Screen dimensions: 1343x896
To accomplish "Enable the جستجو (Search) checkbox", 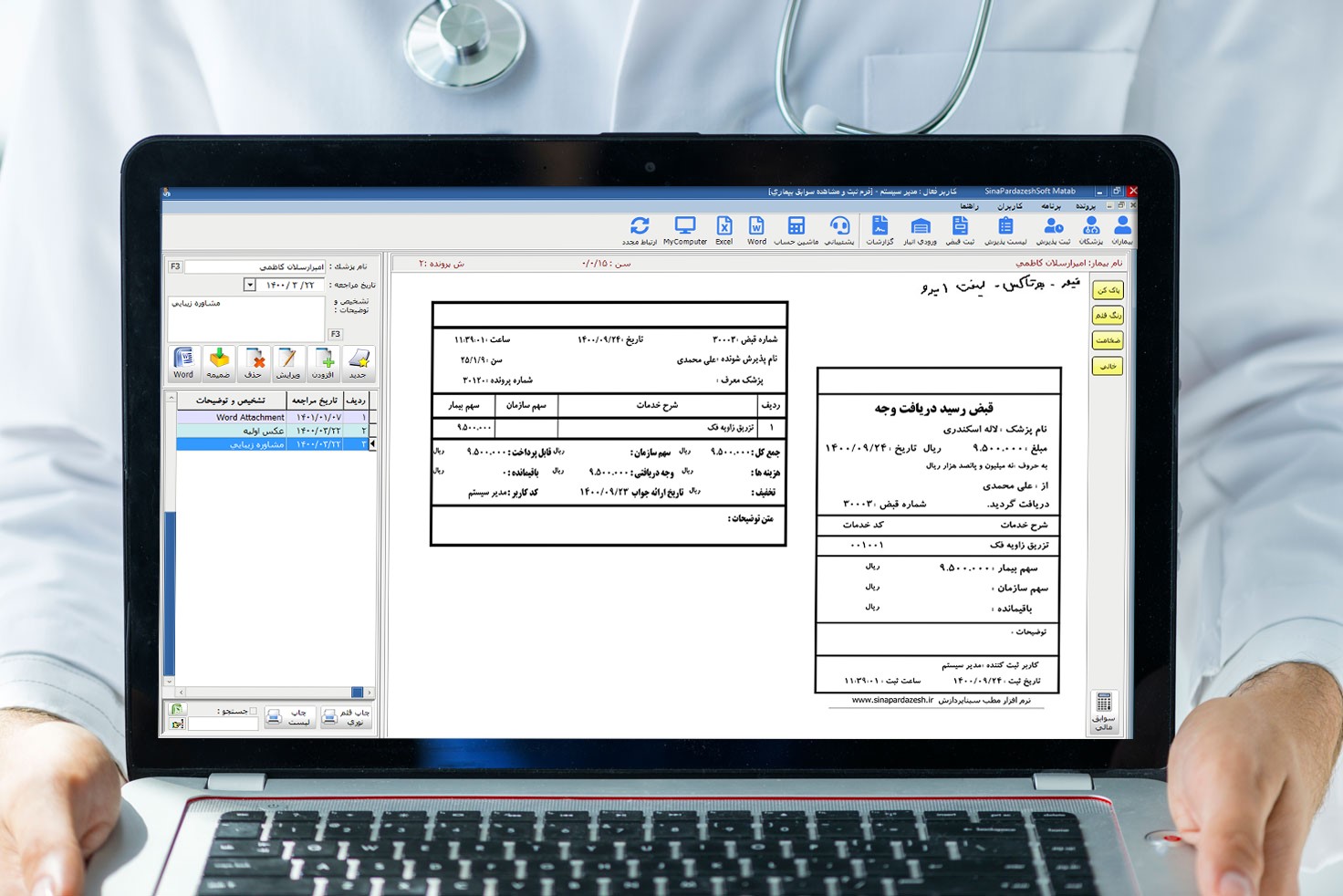I will pyautogui.click(x=254, y=711).
